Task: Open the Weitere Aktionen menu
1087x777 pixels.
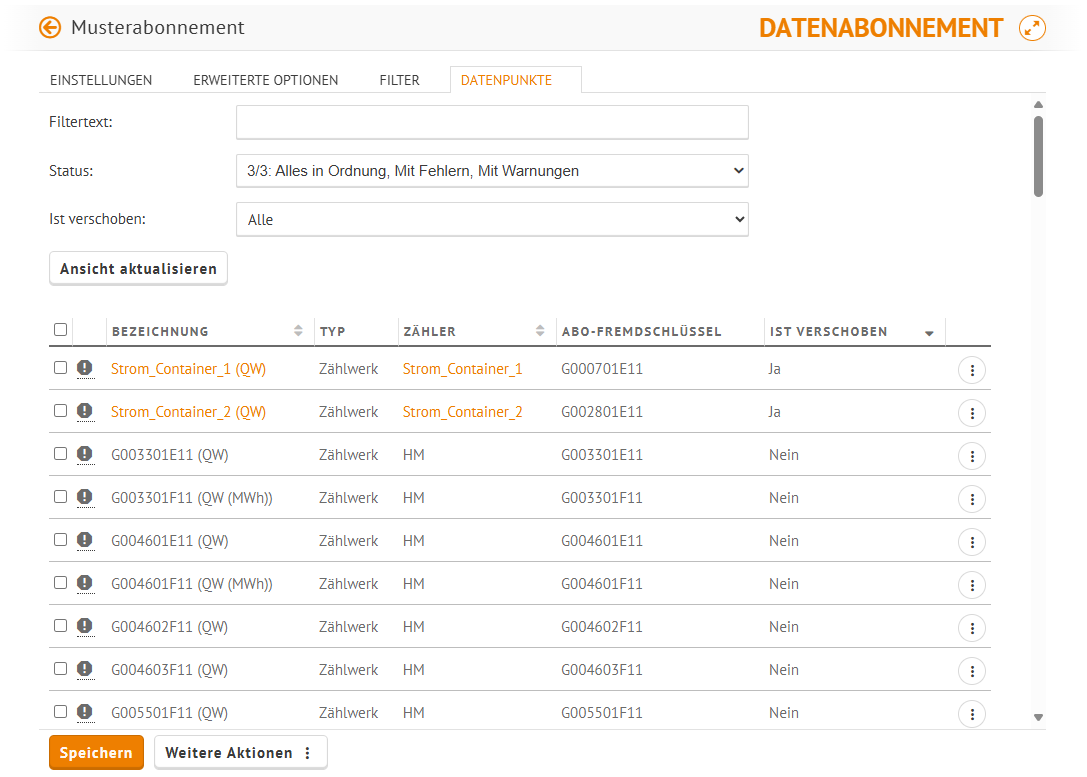Action: [x=240, y=753]
